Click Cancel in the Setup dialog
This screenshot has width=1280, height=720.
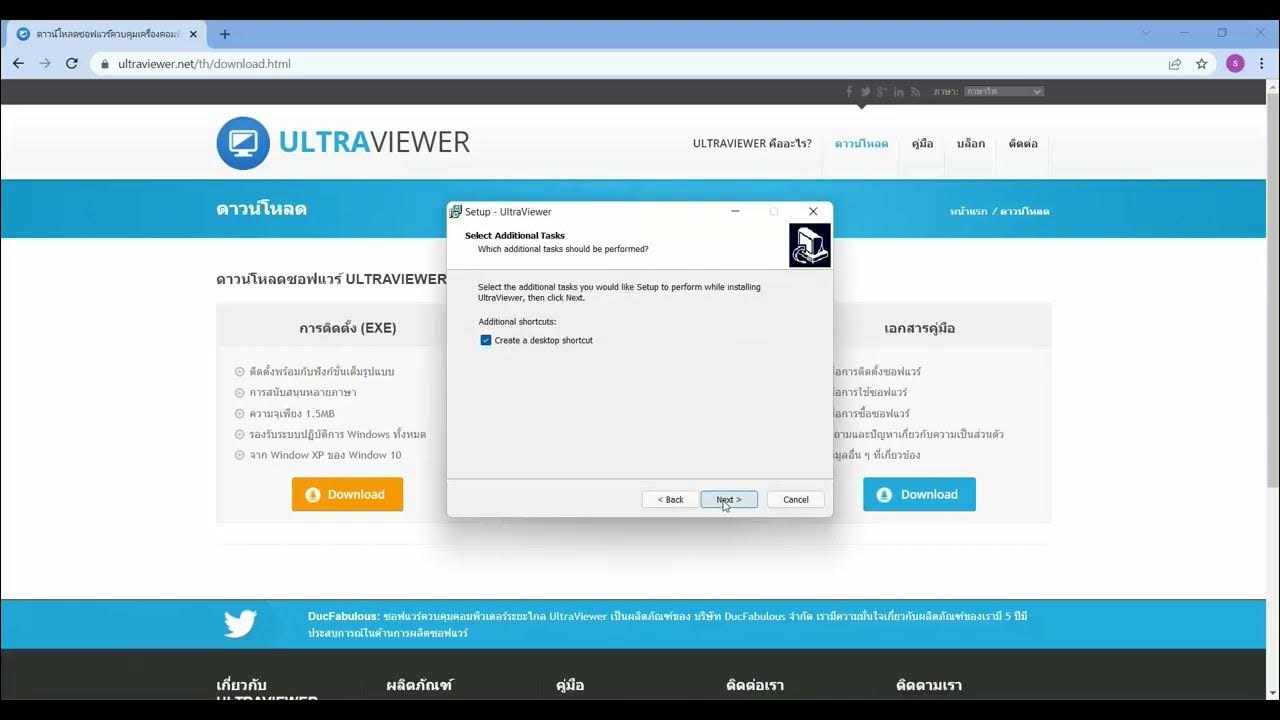796,499
